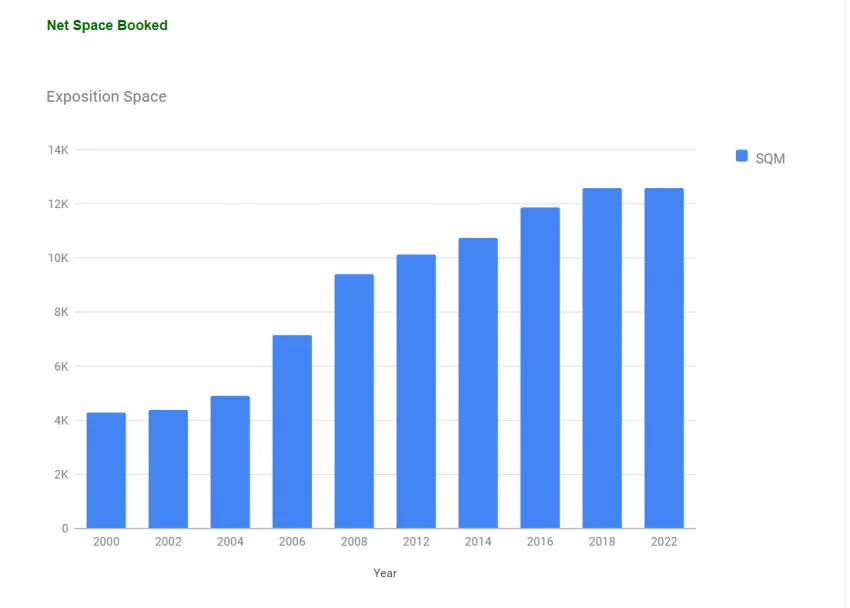Select the 2012 bar in chart

tap(416, 391)
